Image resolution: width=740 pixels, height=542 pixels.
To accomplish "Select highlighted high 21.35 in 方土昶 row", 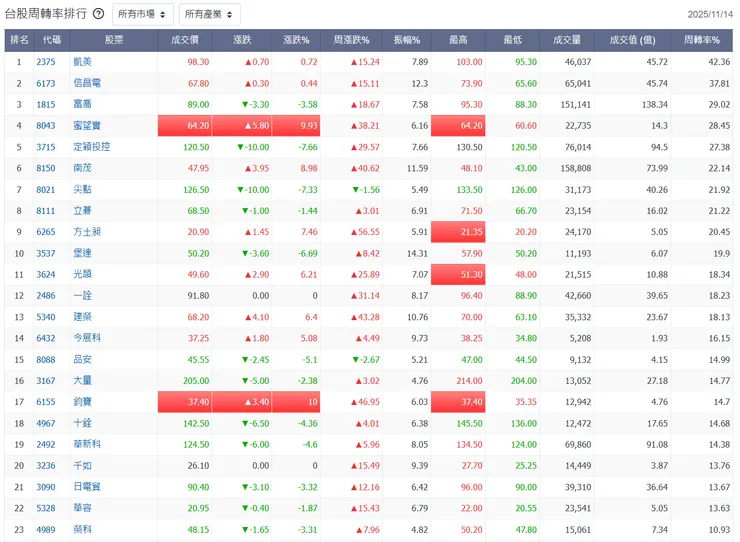I will pyautogui.click(x=458, y=232).
